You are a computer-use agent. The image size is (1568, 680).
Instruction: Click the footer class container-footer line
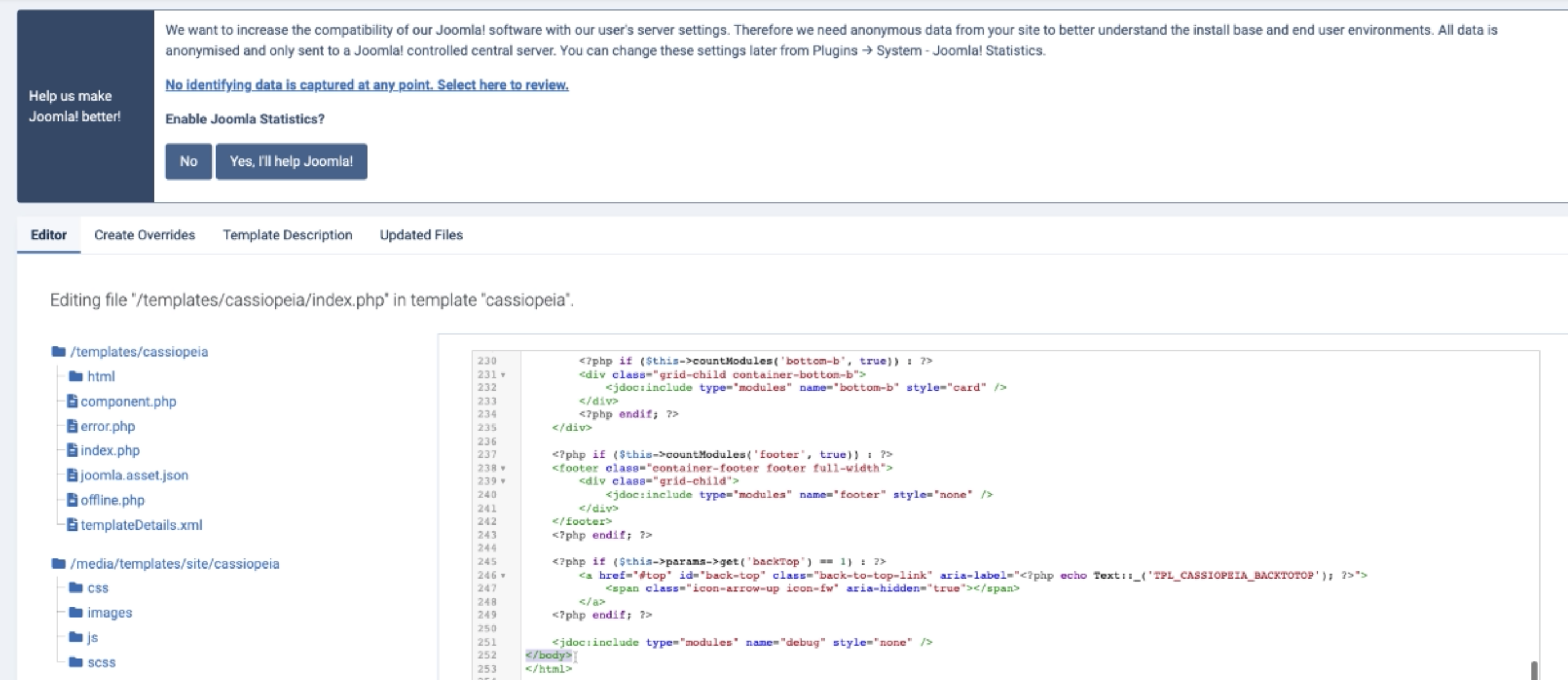(x=722, y=469)
